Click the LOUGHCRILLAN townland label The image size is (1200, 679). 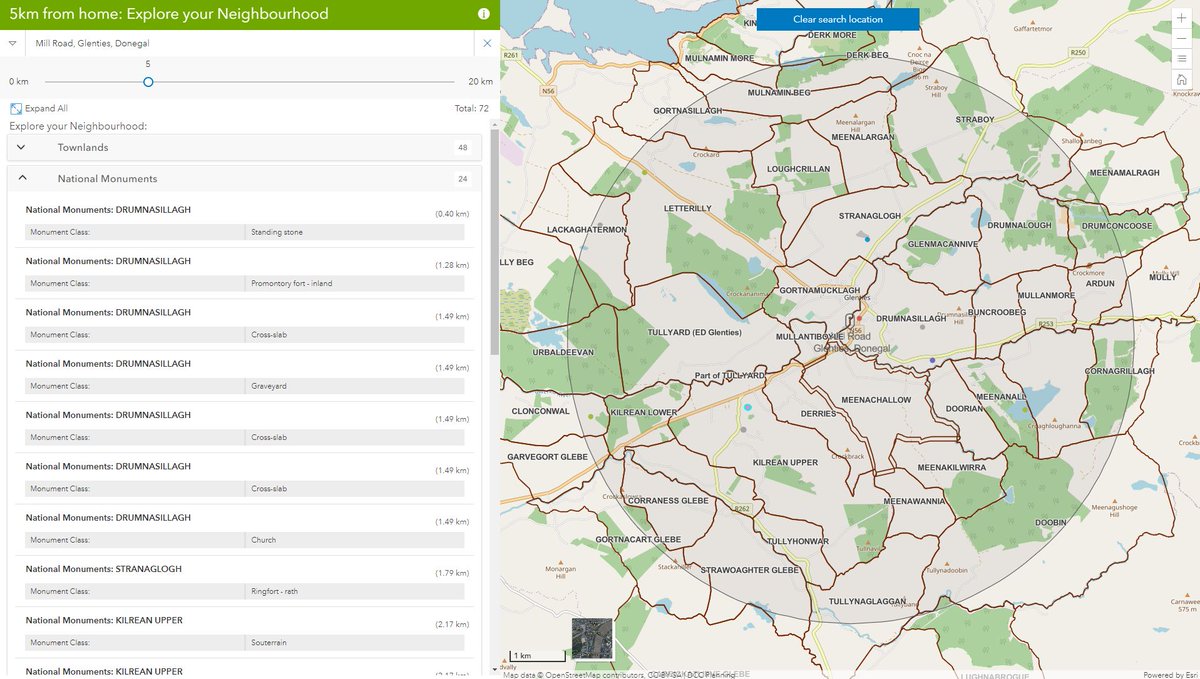pyautogui.click(x=798, y=169)
